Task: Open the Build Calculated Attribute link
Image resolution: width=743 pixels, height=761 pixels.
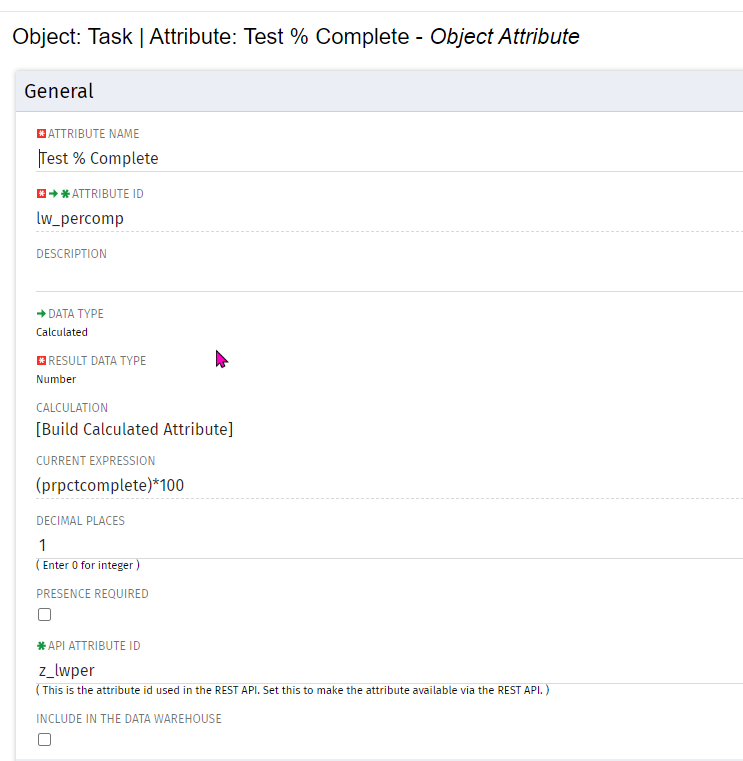Action: point(135,430)
